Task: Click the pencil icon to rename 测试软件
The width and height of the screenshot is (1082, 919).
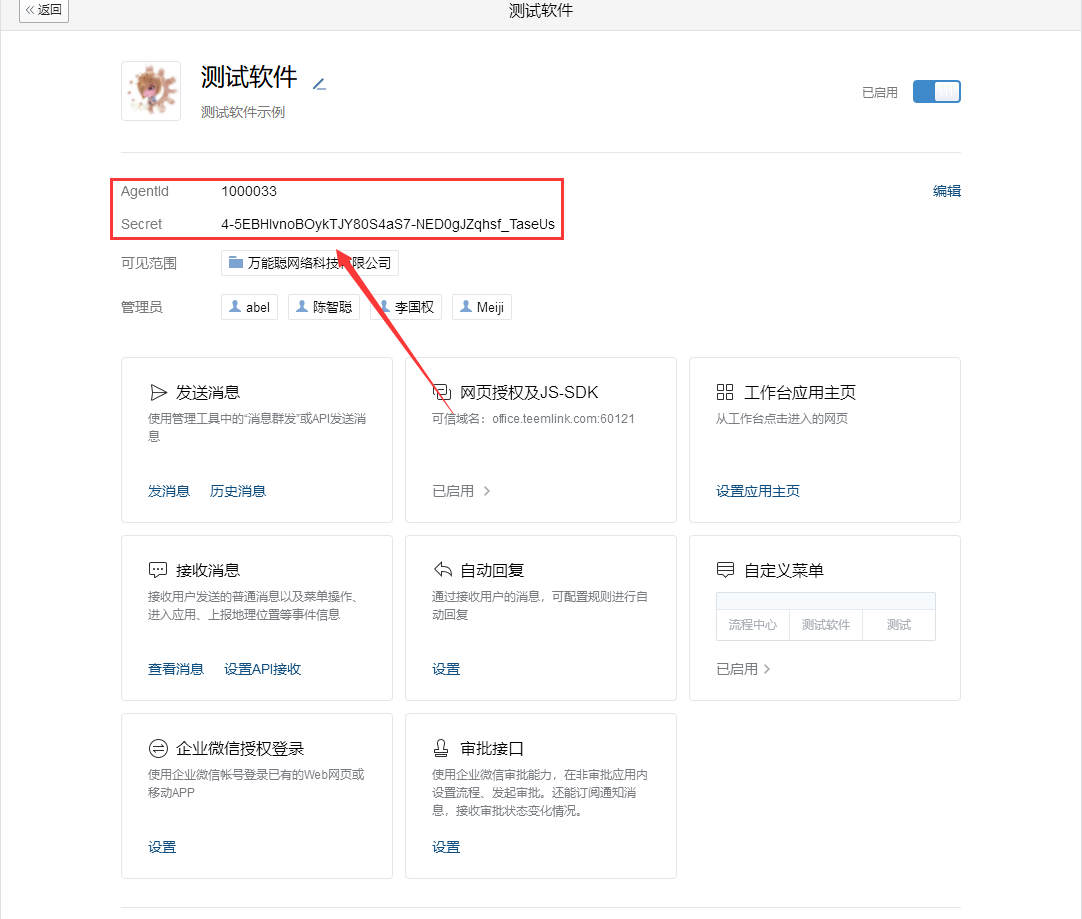Action: (318, 85)
